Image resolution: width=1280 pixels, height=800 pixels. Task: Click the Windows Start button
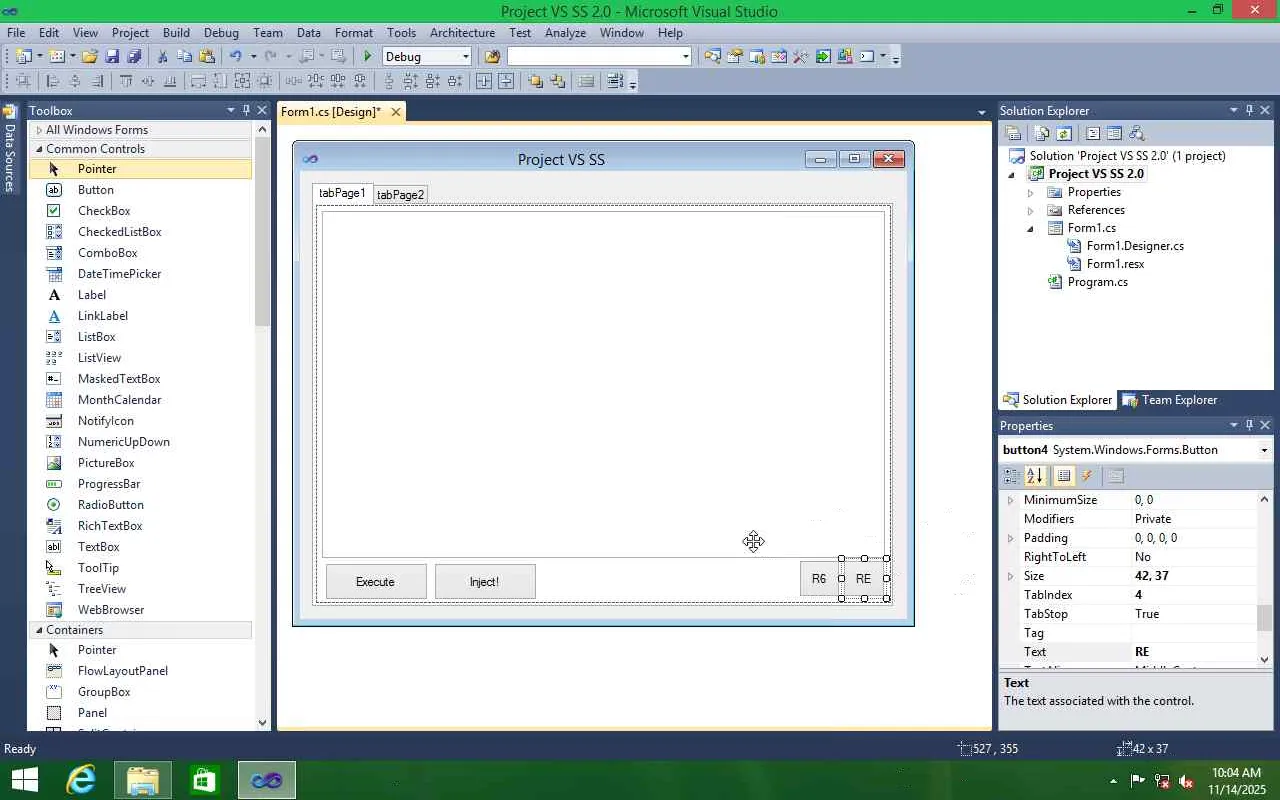click(x=24, y=780)
